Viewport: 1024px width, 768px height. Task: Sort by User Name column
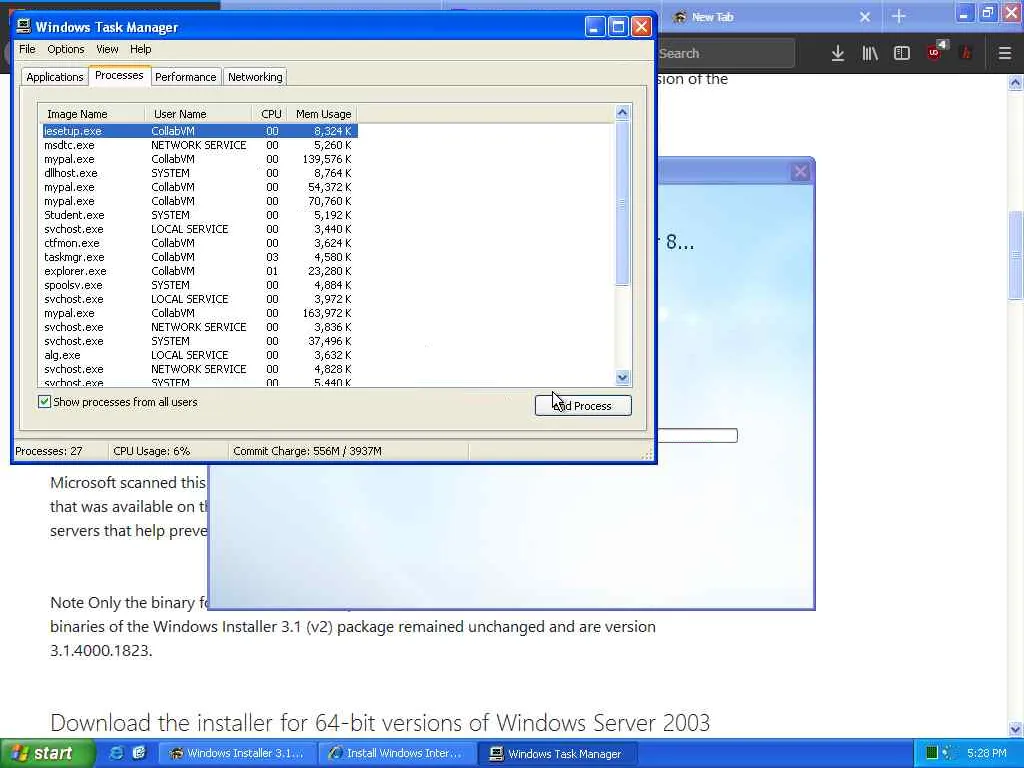coord(198,114)
